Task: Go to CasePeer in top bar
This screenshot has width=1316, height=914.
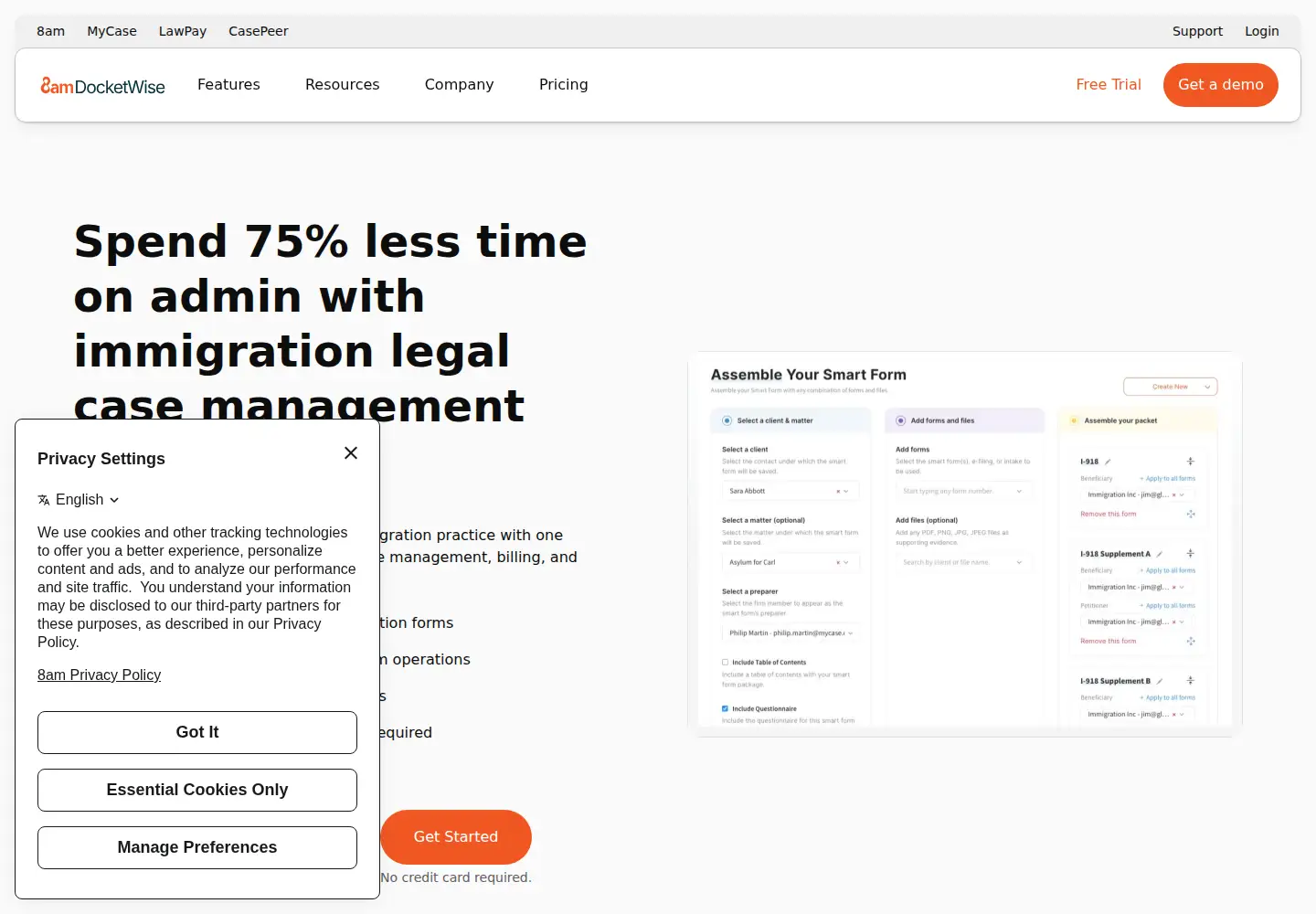Action: pyautogui.click(x=259, y=31)
